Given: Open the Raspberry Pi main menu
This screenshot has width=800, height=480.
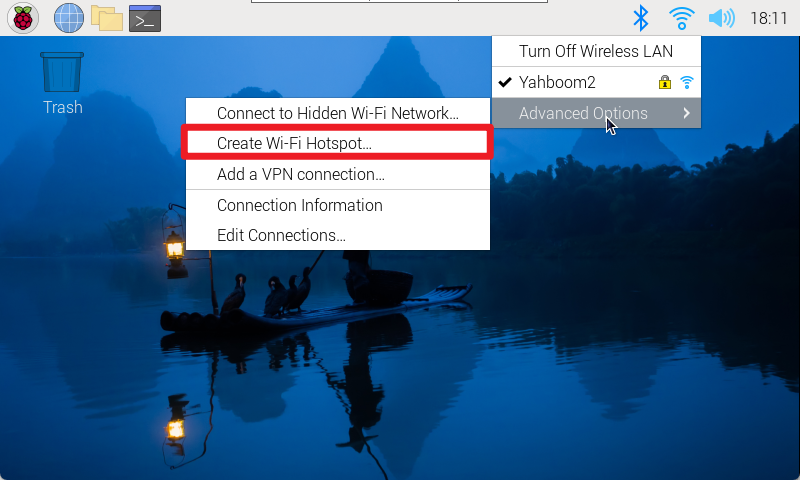Looking at the screenshot, I should coord(23,18).
